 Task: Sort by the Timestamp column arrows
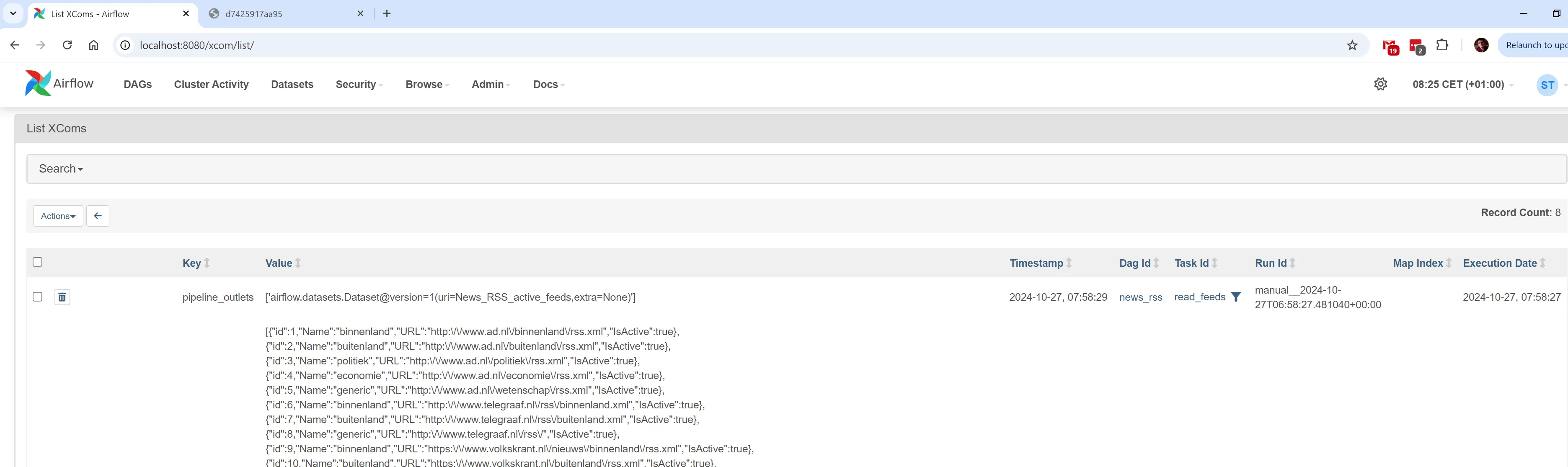(x=1069, y=263)
